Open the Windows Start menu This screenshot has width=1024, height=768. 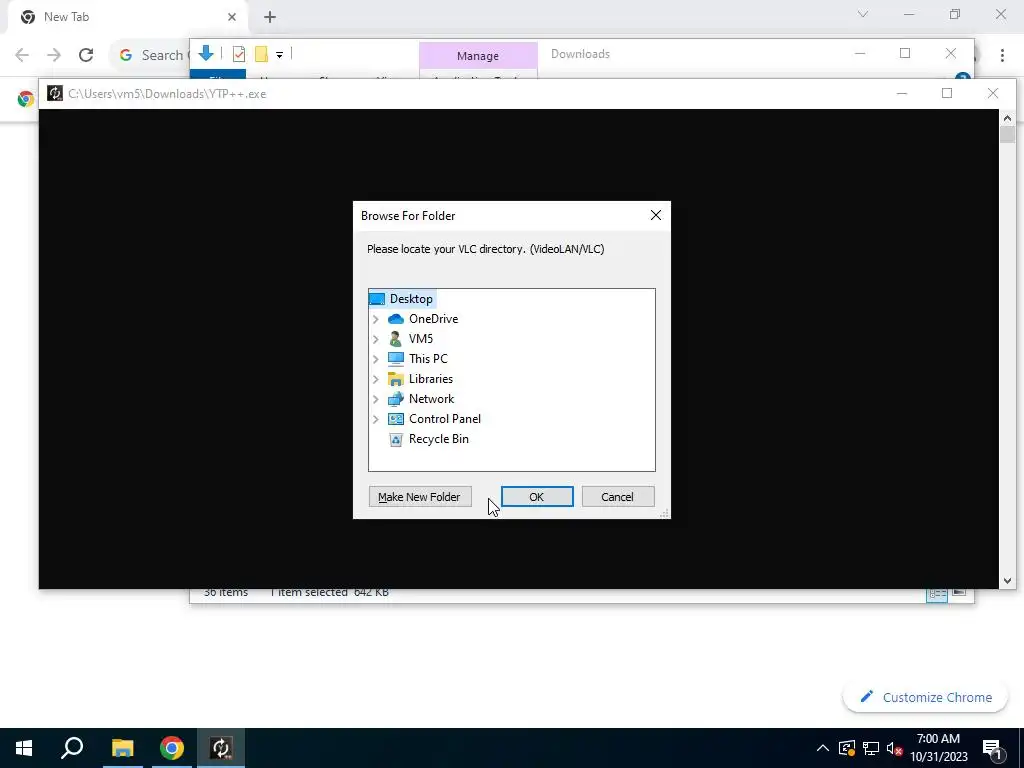pos(24,748)
